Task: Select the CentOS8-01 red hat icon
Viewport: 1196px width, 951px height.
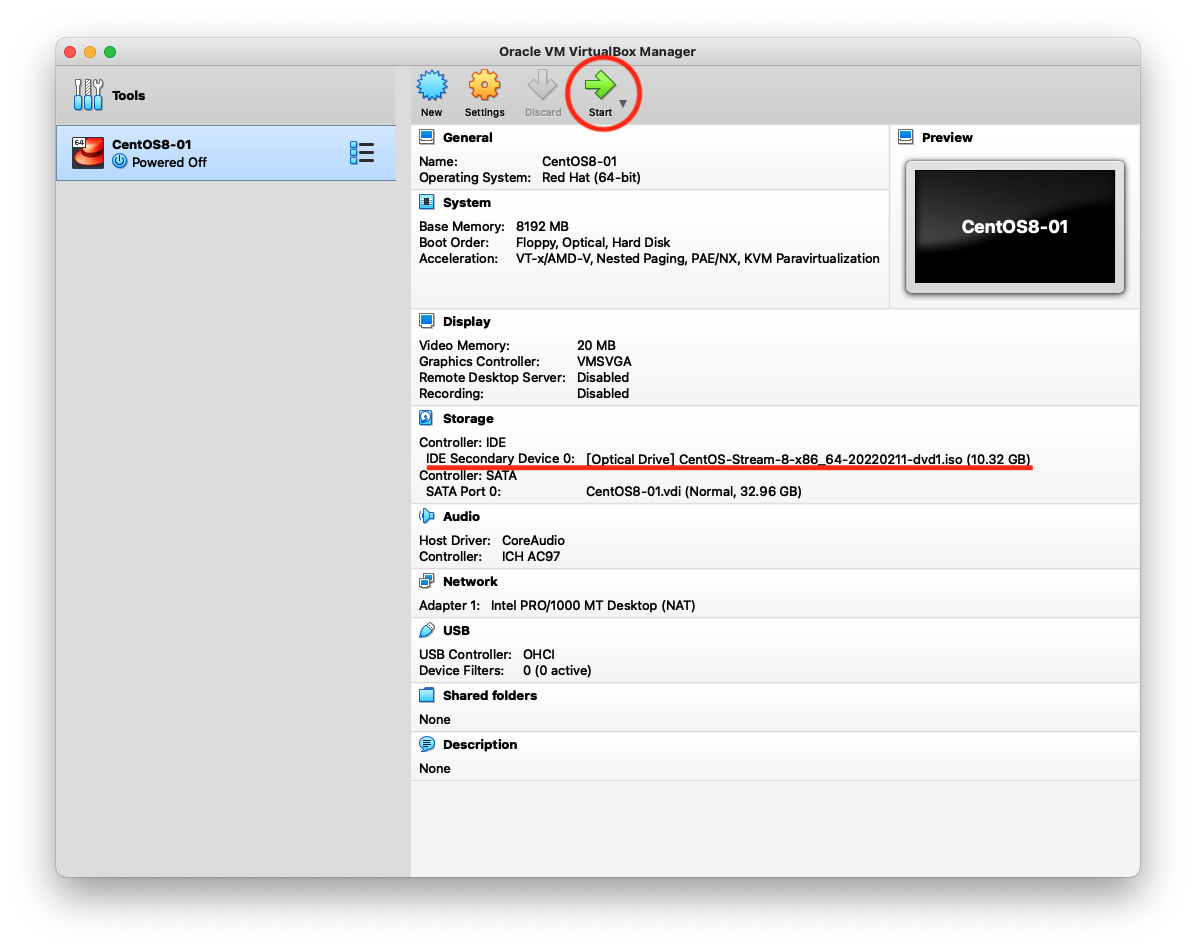Action: [x=88, y=153]
